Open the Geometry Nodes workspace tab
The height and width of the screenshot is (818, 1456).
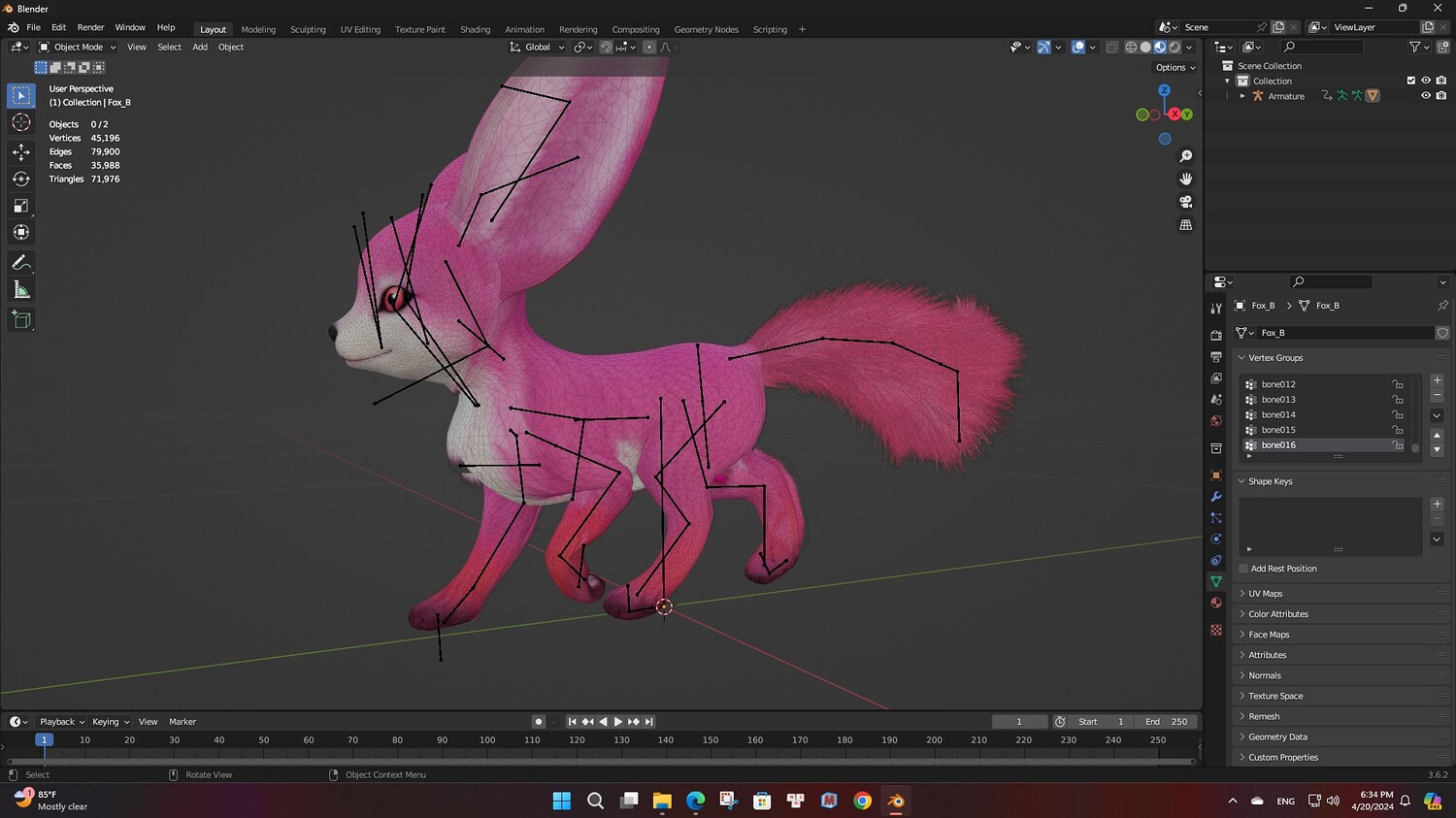coord(706,29)
